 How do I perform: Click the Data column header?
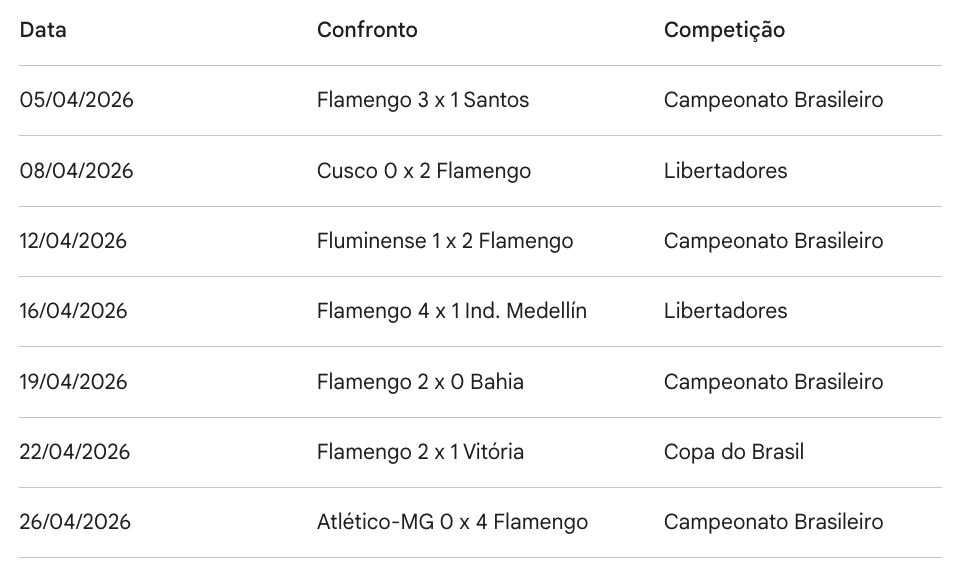pyautogui.click(x=43, y=30)
